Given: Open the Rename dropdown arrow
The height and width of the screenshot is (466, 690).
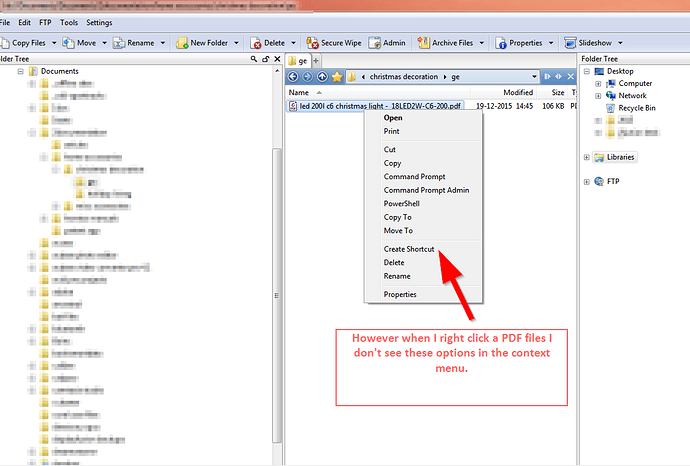Looking at the screenshot, I should point(162,43).
